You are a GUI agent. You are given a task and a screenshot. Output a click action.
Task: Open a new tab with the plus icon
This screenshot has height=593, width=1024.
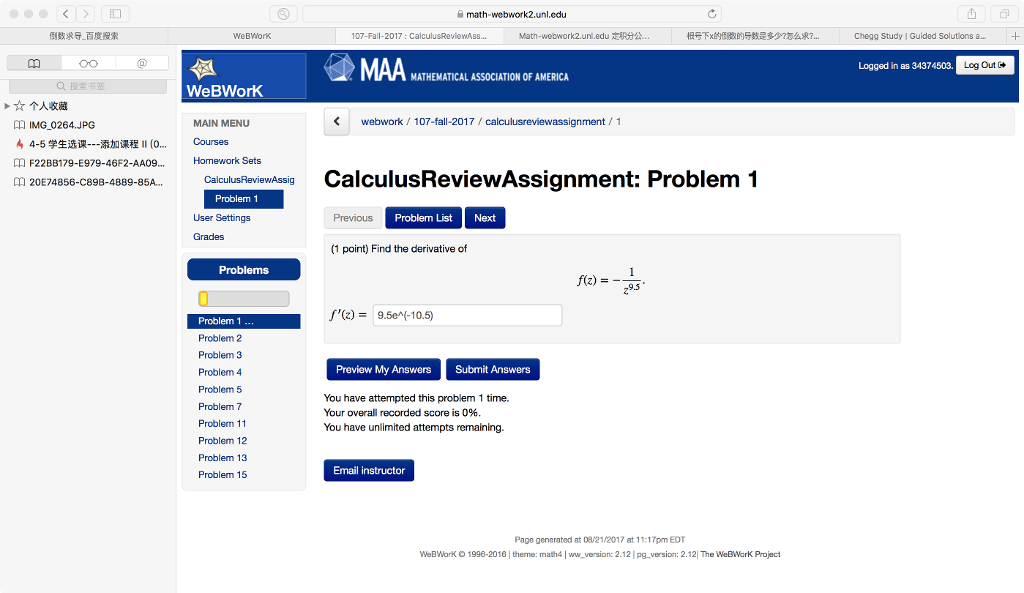(x=1015, y=35)
